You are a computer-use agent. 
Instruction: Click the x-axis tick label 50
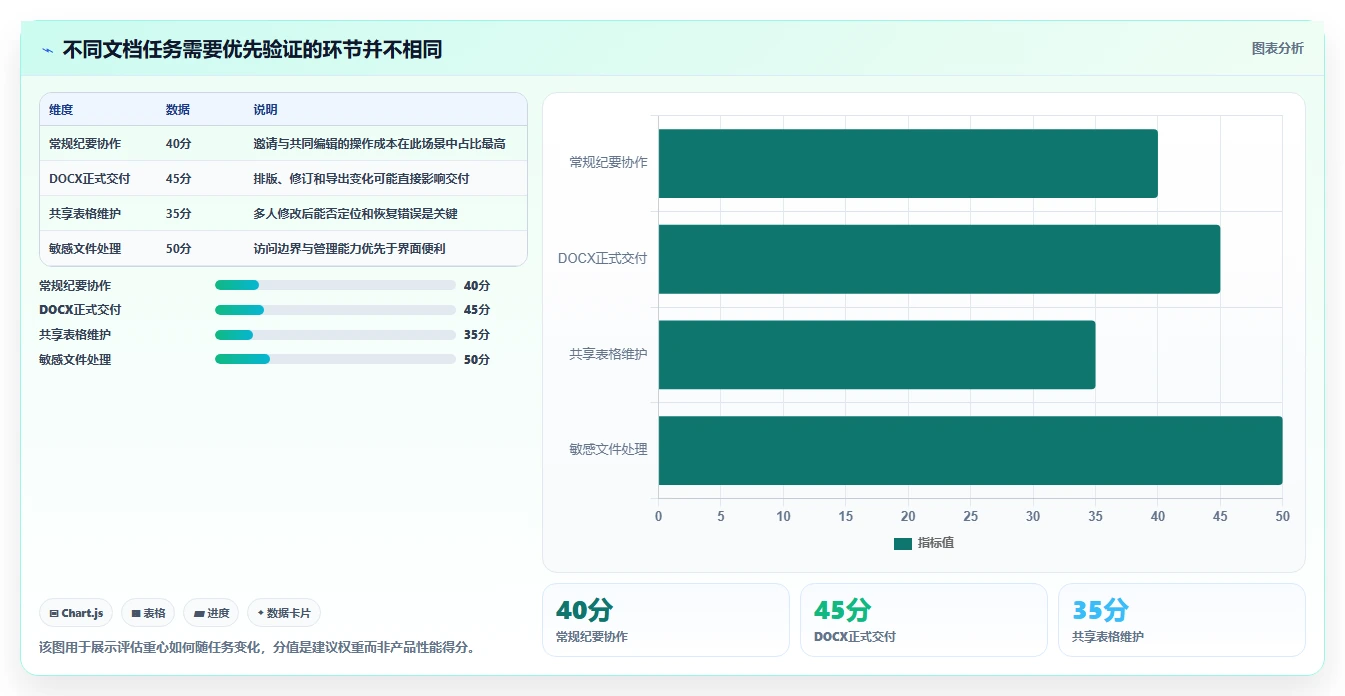pyautogui.click(x=1282, y=517)
